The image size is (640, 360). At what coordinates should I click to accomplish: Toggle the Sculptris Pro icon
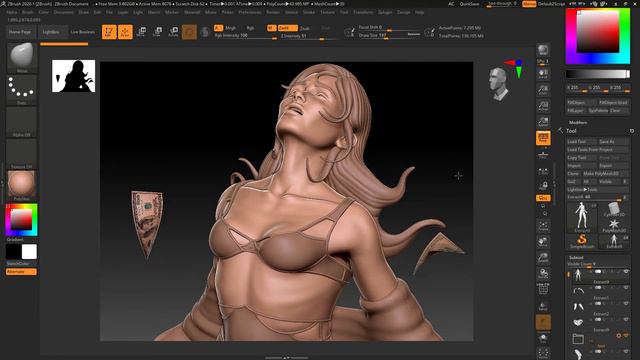tap(205, 32)
